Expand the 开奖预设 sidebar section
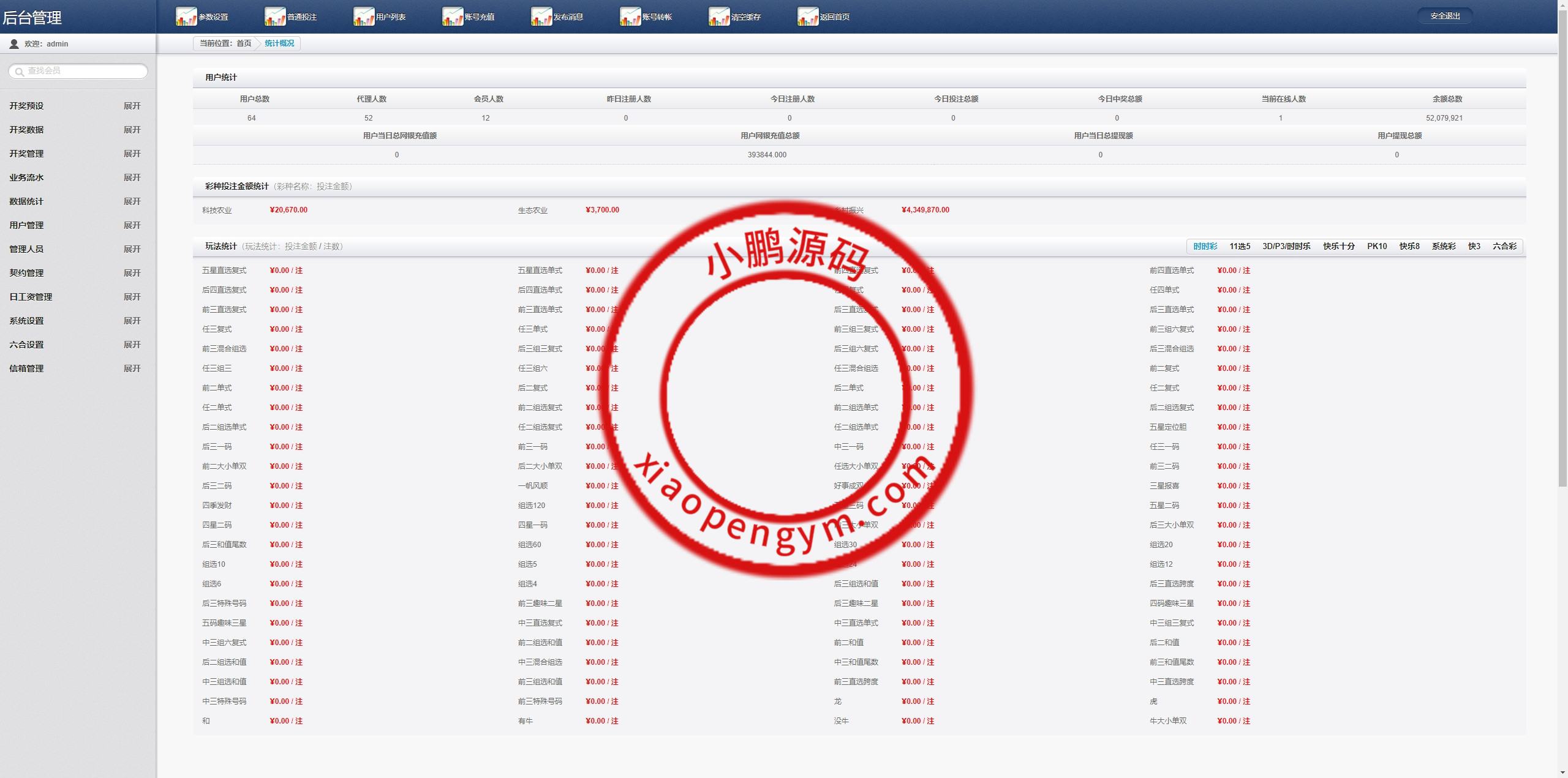 pos(132,106)
